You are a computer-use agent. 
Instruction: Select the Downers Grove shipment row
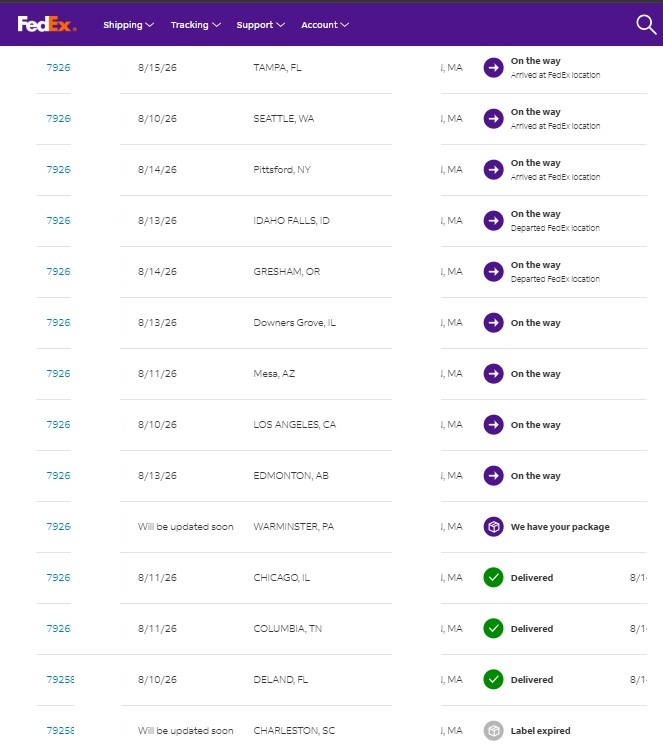pos(341,323)
